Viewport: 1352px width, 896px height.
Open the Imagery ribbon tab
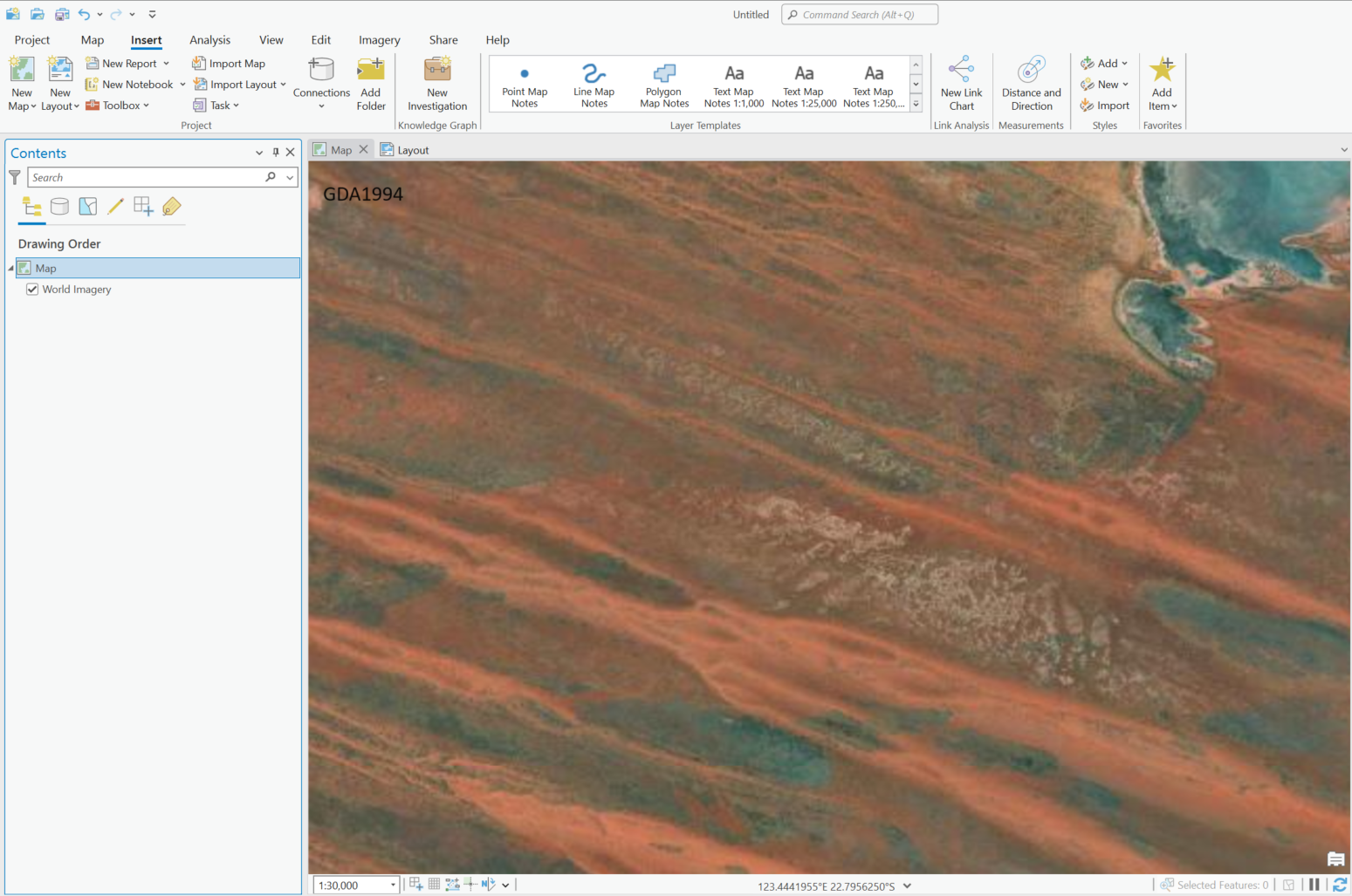379,40
